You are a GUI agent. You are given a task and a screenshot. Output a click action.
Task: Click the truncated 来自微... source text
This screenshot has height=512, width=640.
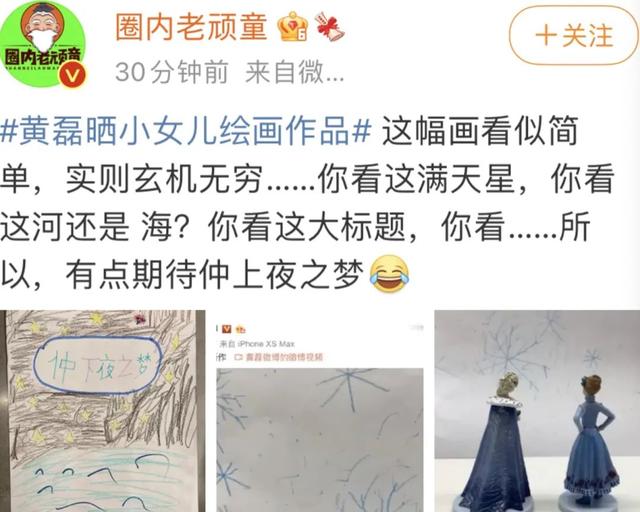(294, 72)
